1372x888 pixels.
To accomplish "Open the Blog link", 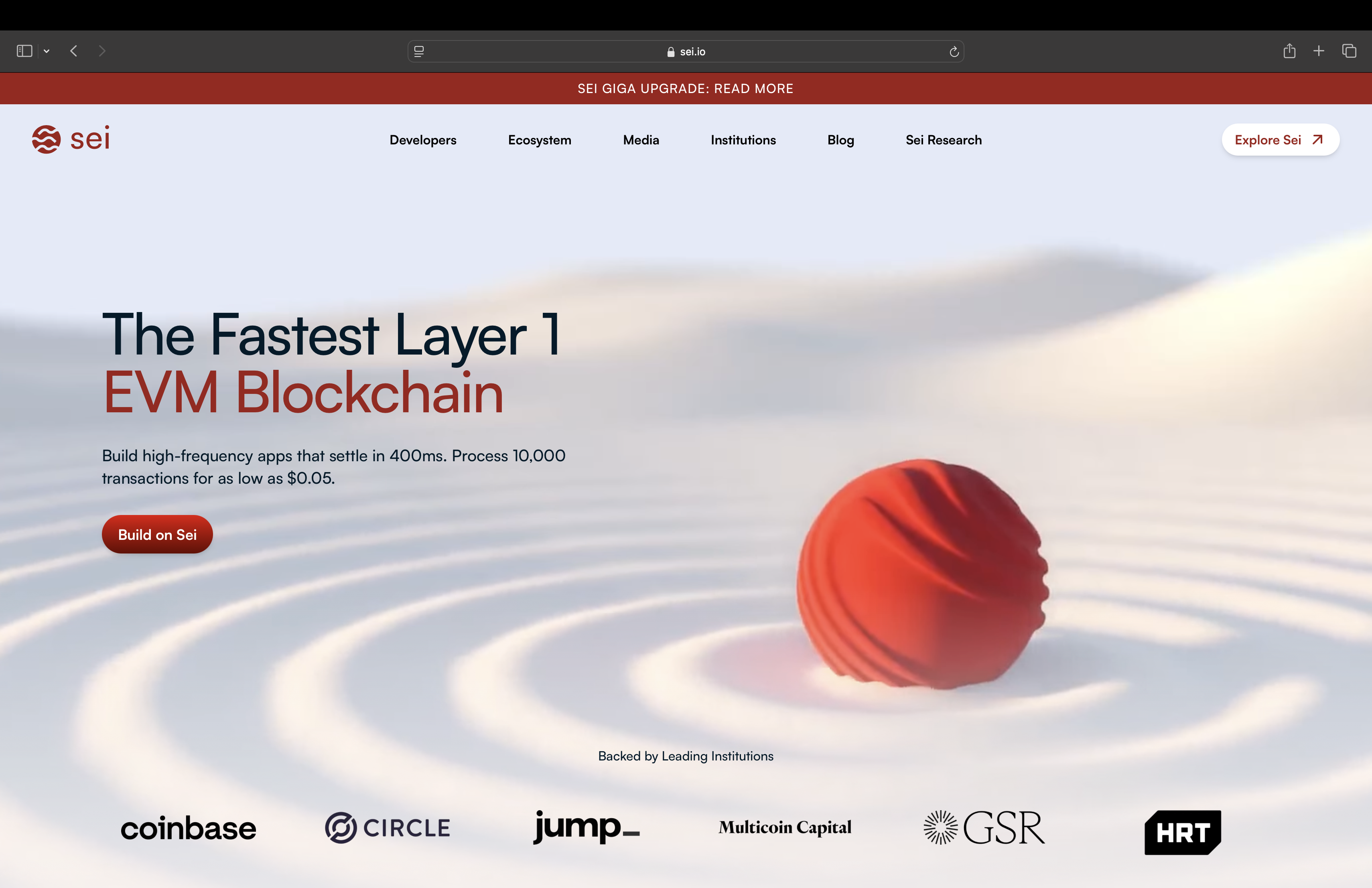I will [x=840, y=140].
